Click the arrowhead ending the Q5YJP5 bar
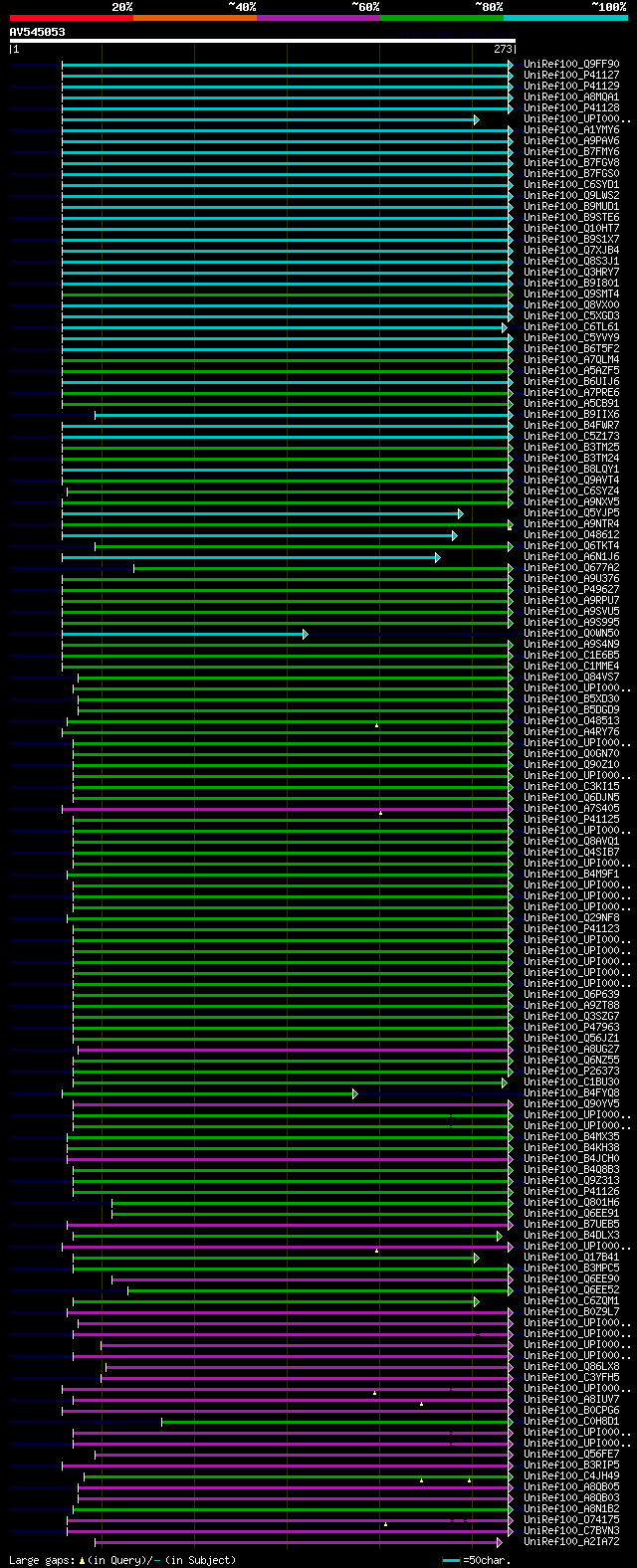Image resolution: width=637 pixels, height=1568 pixels. (x=460, y=513)
